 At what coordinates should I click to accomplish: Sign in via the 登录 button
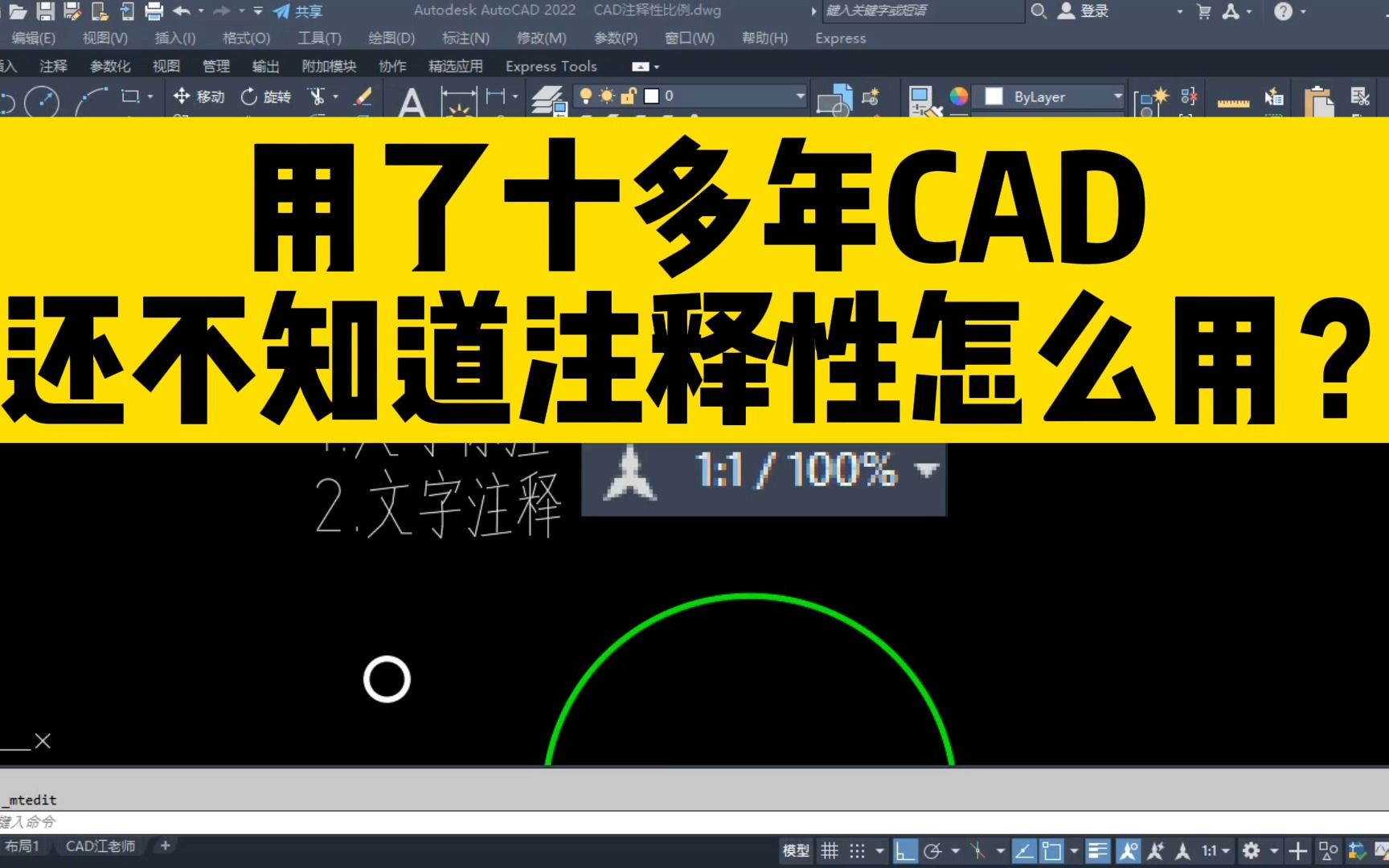tap(1084, 10)
